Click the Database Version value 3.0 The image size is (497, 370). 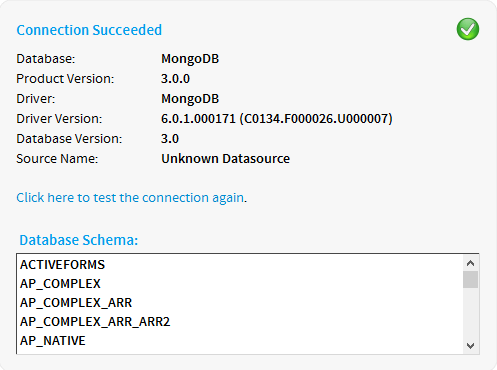(170, 139)
